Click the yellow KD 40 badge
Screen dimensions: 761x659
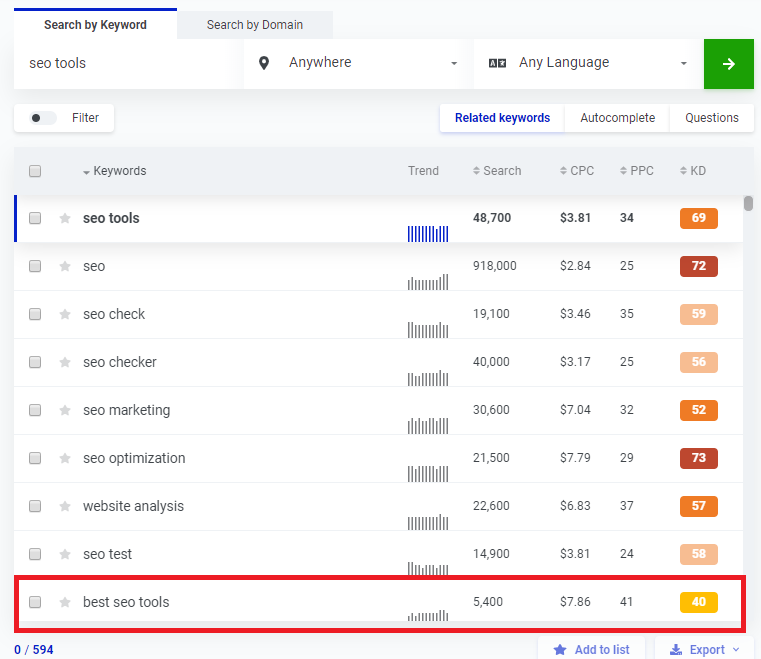698,602
